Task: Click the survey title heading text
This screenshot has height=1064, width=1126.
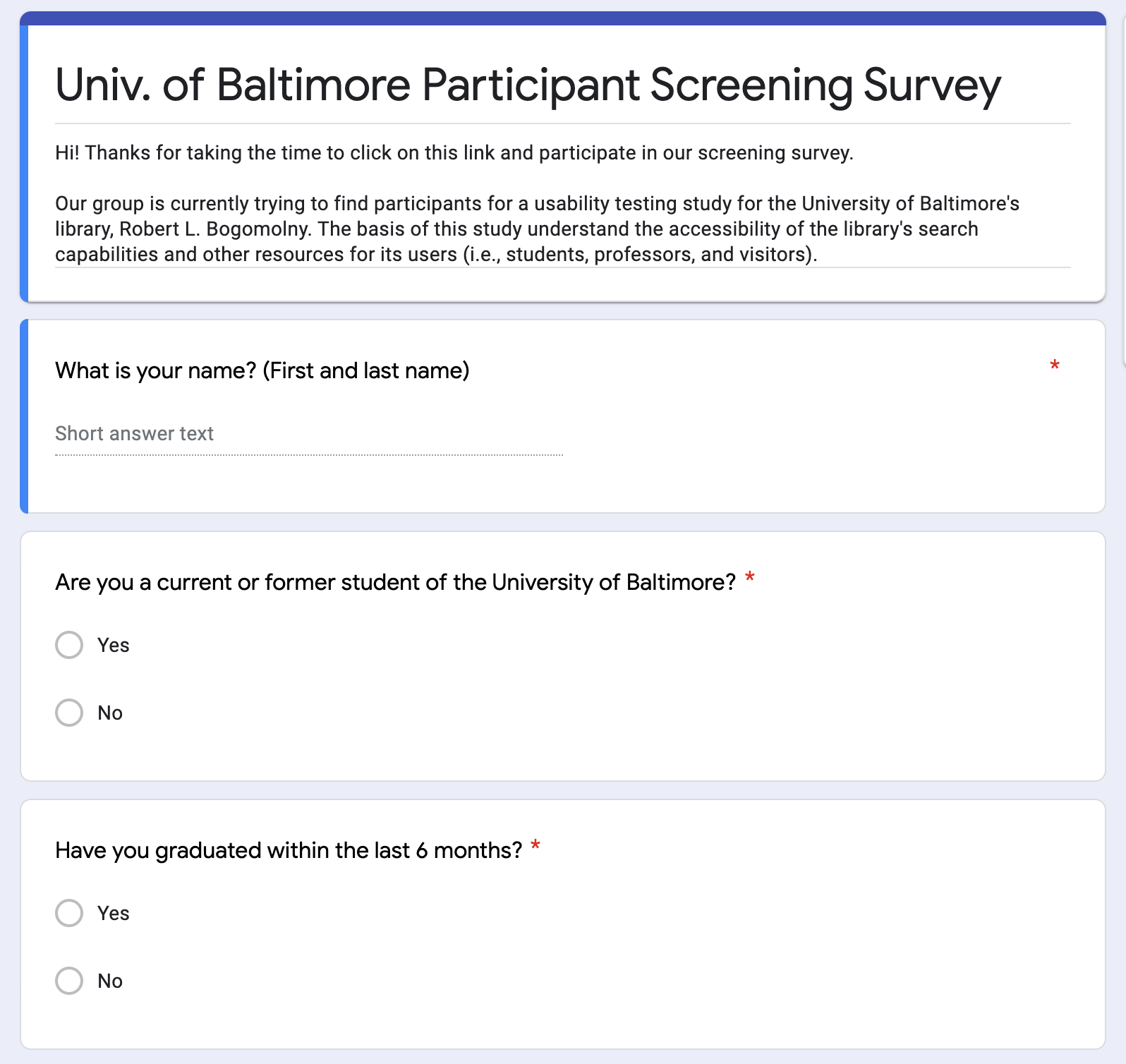Action: click(x=528, y=85)
